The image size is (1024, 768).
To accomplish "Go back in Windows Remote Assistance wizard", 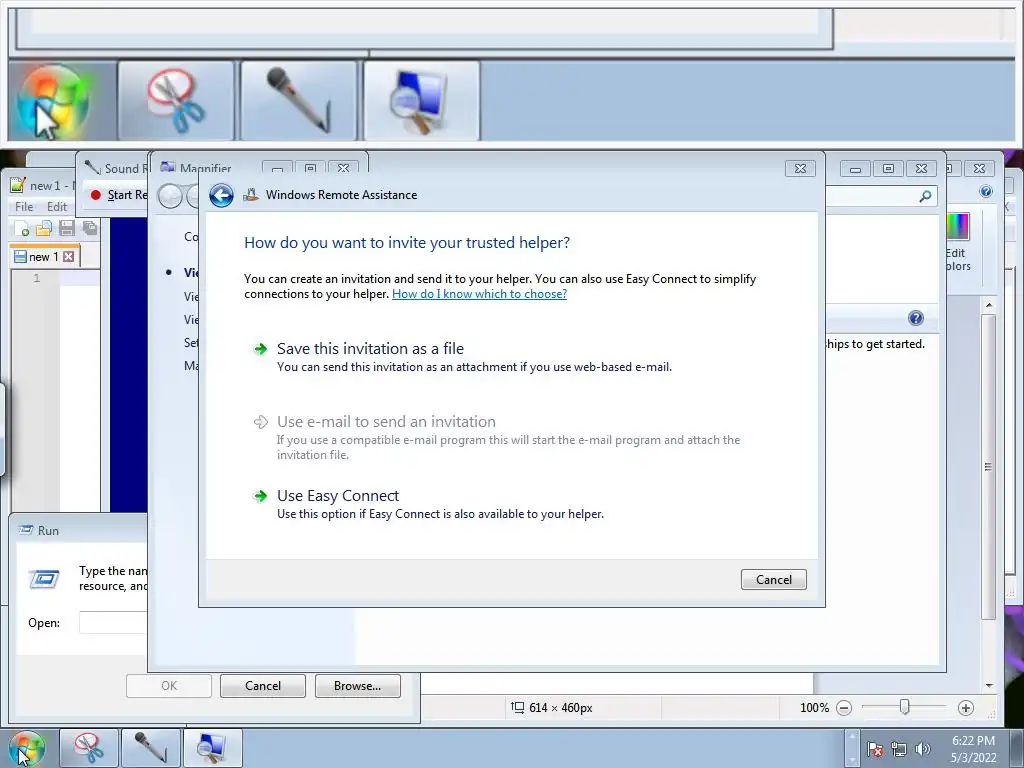I will [221, 195].
